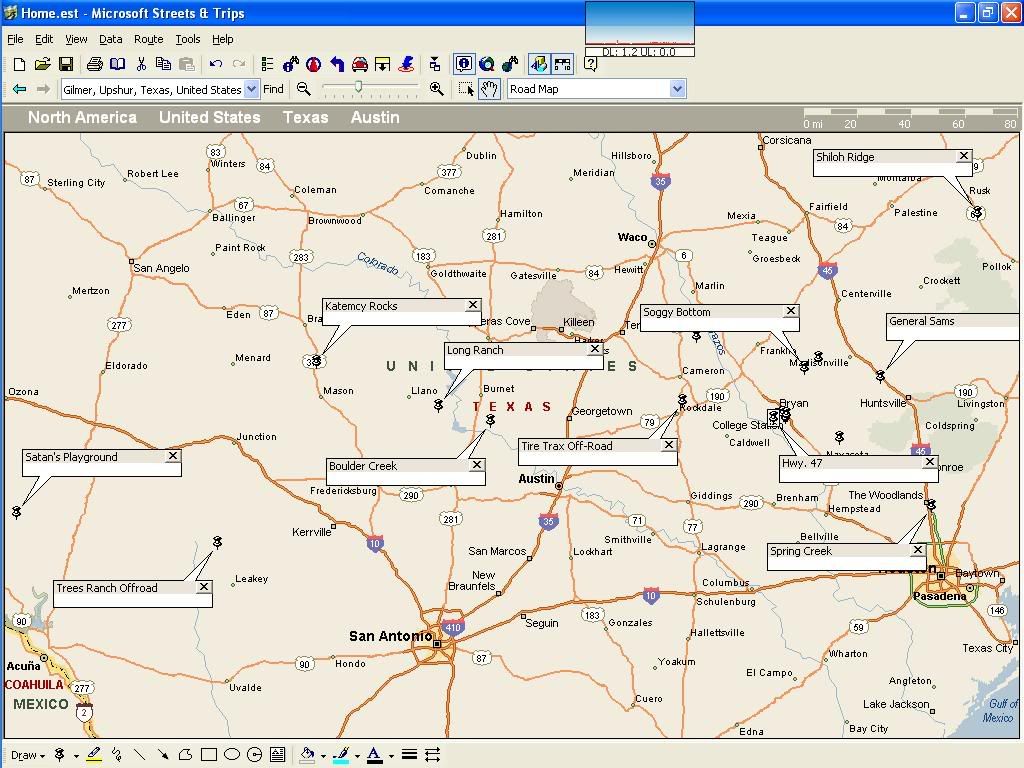
Task: Close the Trees Ranch Offroad balloon
Action: tap(204, 586)
